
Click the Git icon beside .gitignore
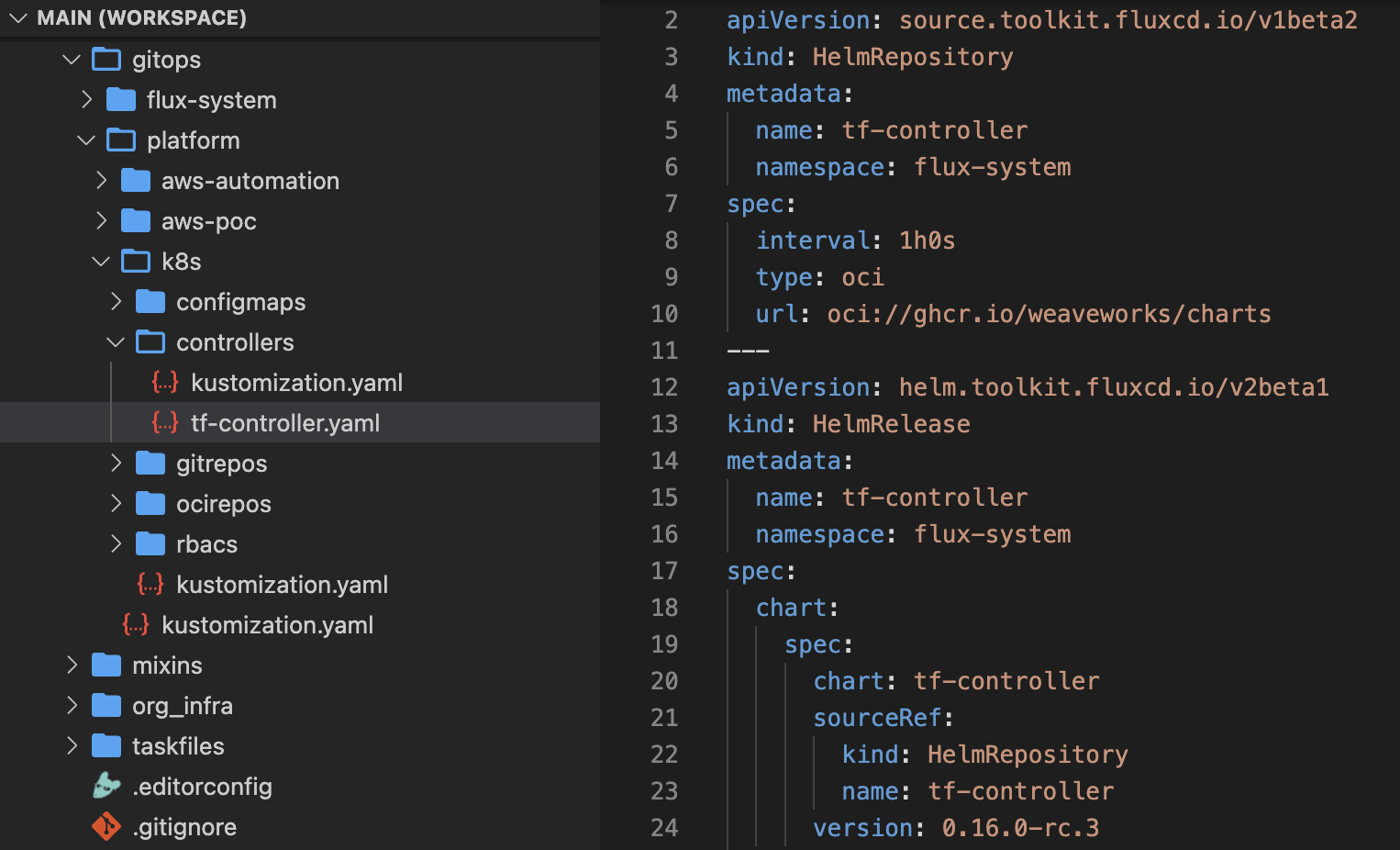(x=106, y=826)
